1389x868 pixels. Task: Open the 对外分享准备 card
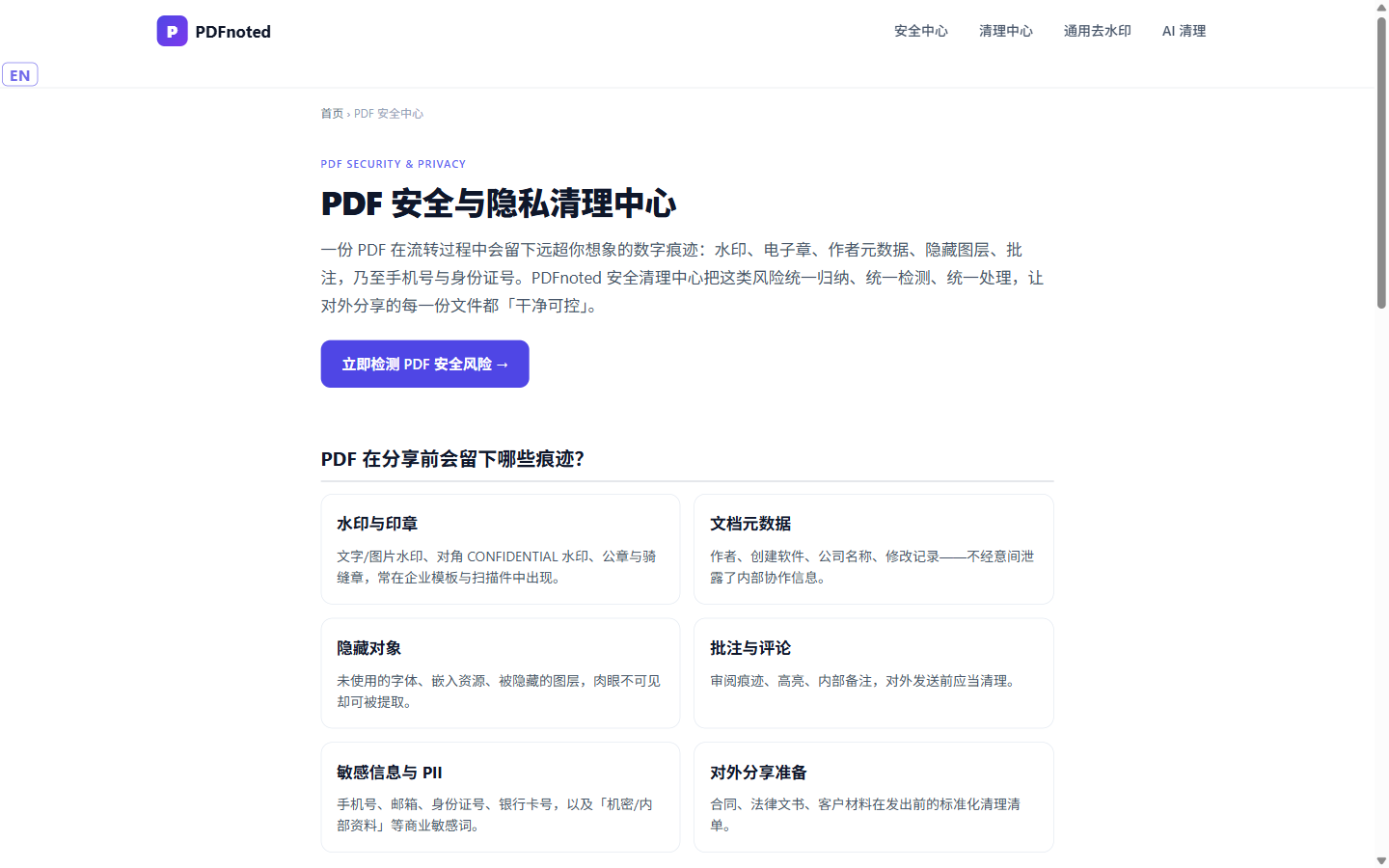(x=874, y=797)
